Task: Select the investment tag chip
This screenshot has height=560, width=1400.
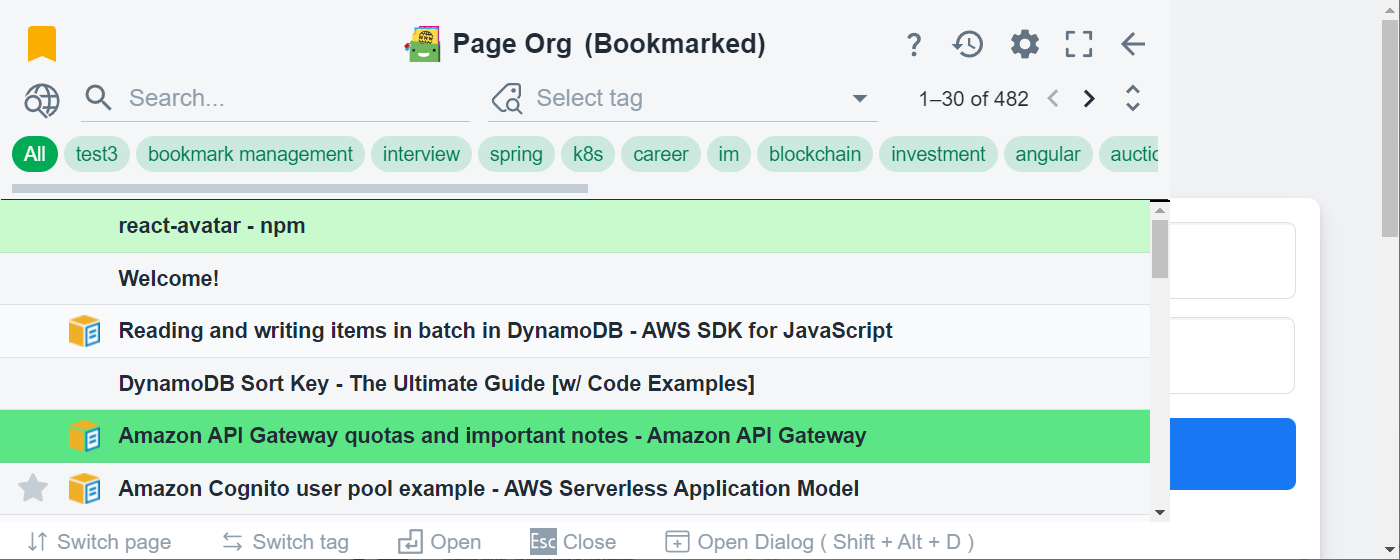Action: pos(938,154)
